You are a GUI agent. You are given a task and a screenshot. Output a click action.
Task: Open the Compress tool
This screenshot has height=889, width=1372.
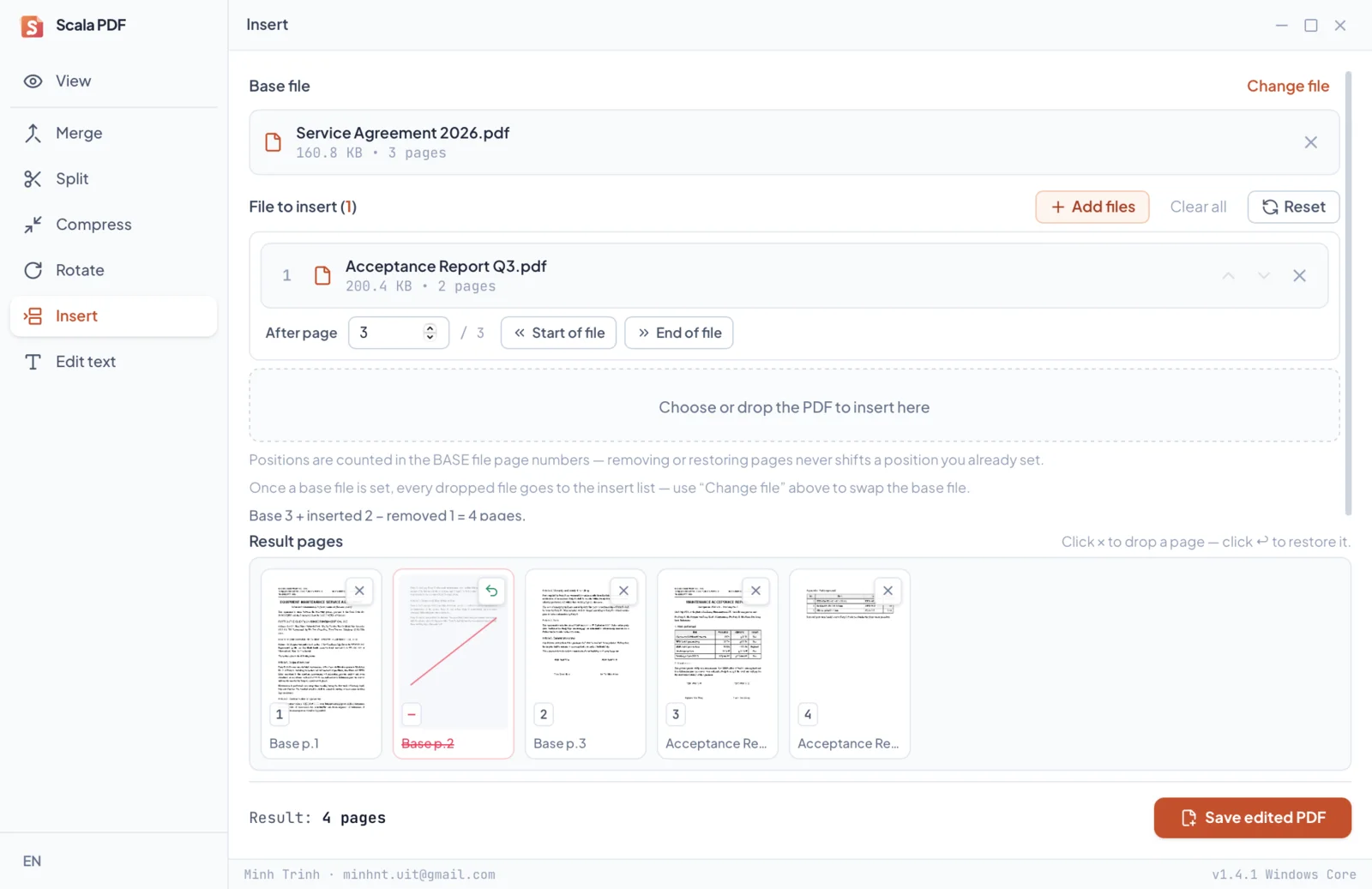click(x=113, y=225)
